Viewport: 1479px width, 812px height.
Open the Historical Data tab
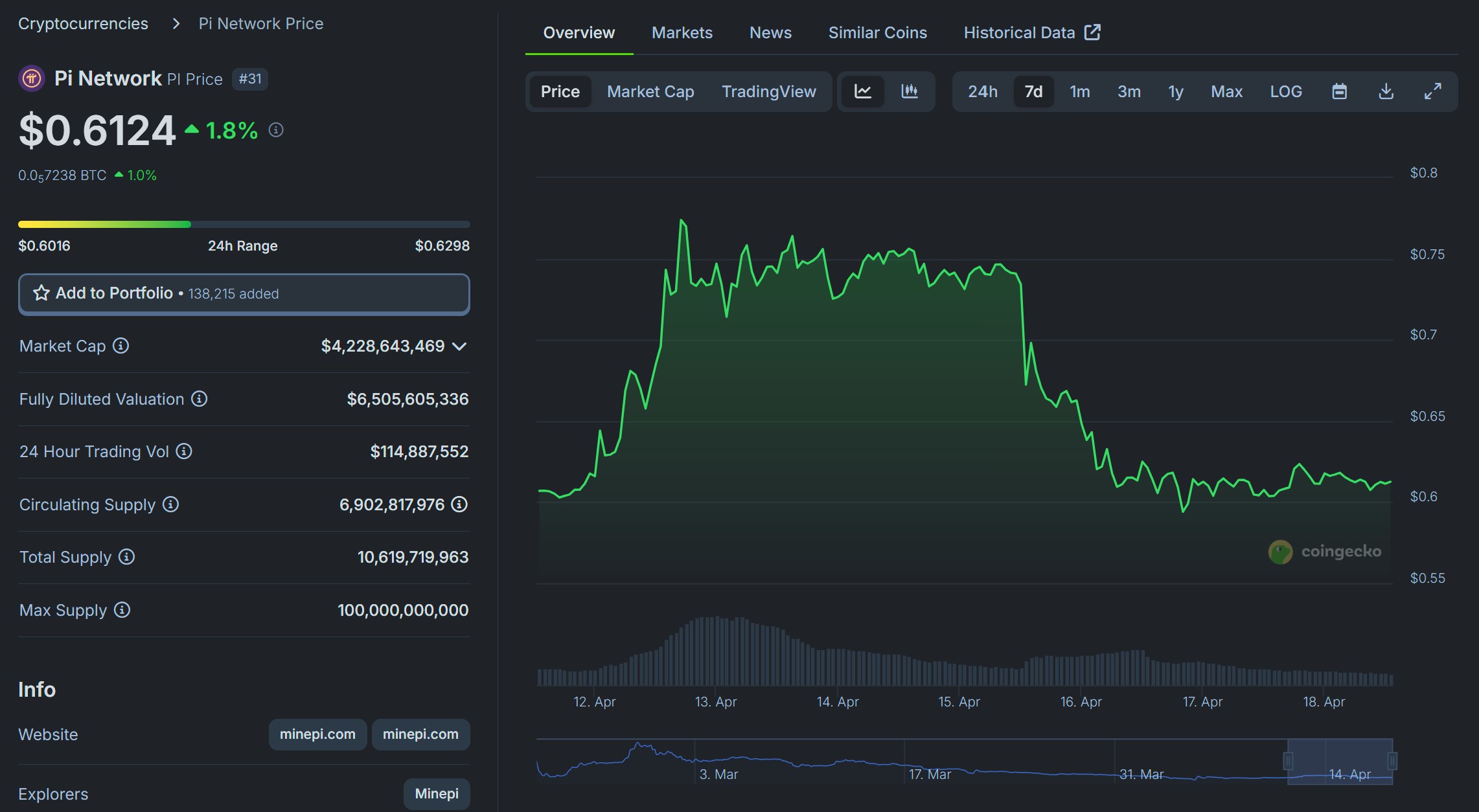pyautogui.click(x=1032, y=32)
